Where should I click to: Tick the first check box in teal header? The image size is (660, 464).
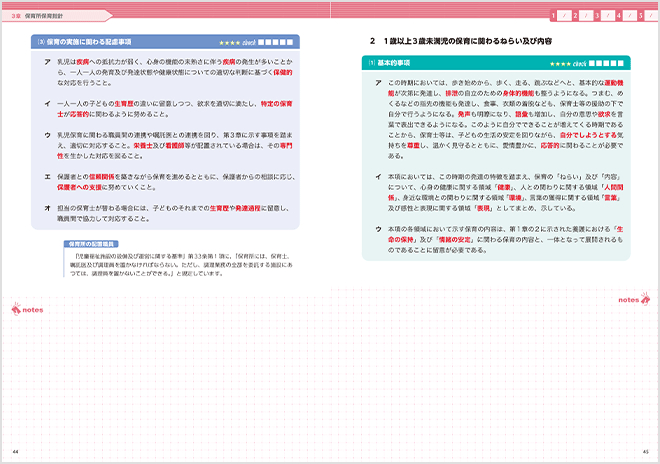[592, 64]
